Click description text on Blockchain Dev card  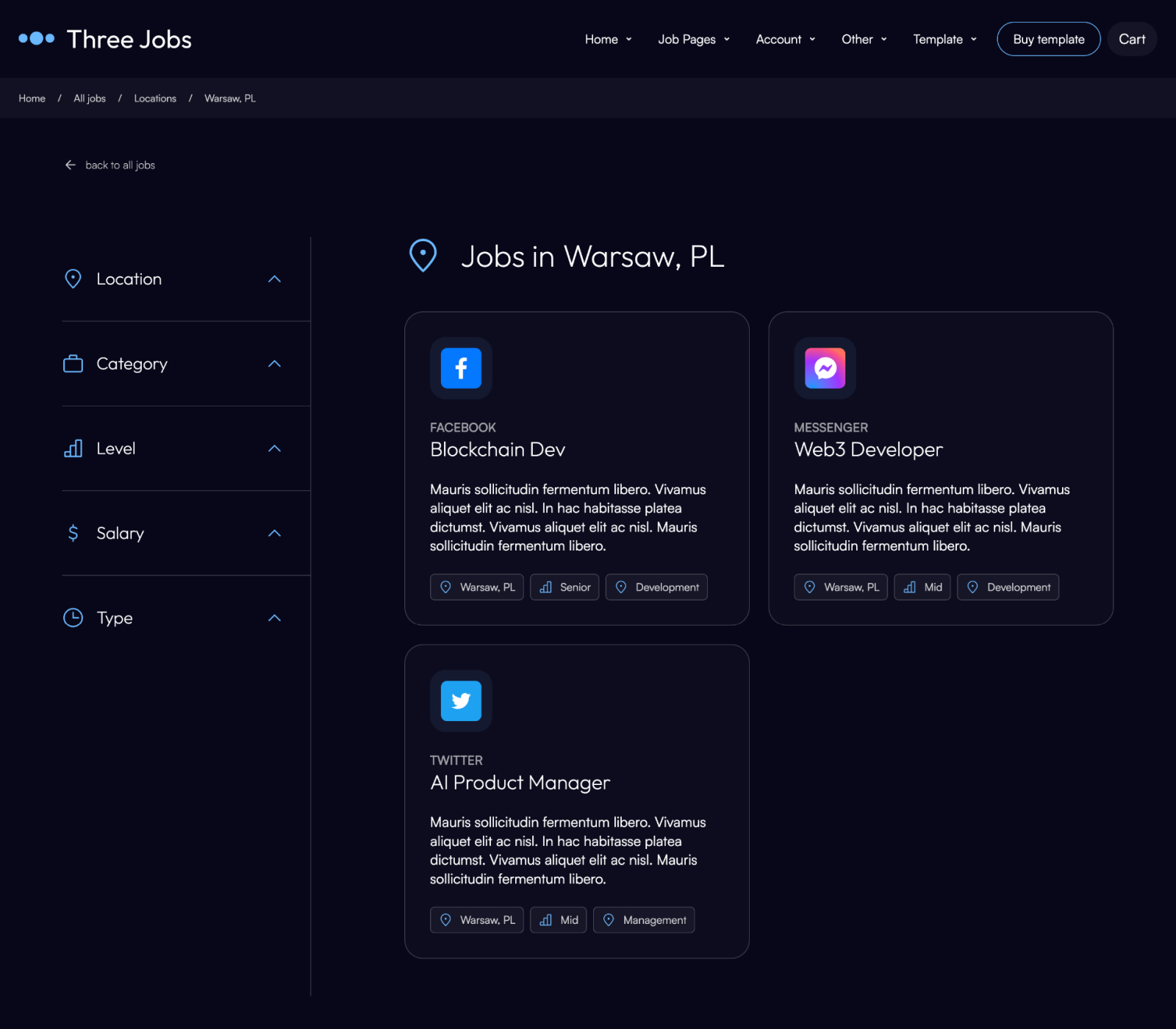click(x=568, y=517)
